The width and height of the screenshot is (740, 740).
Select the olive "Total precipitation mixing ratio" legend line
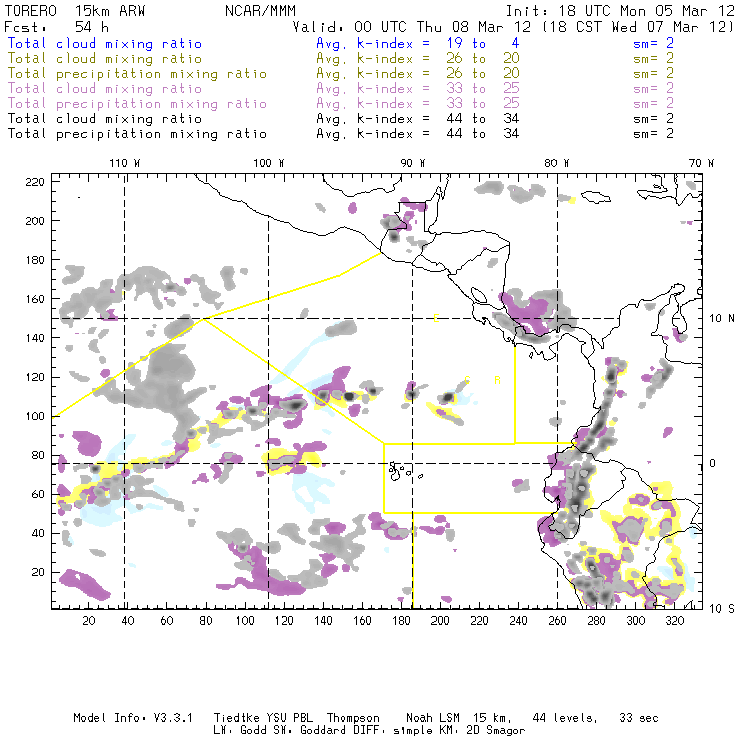137,74
